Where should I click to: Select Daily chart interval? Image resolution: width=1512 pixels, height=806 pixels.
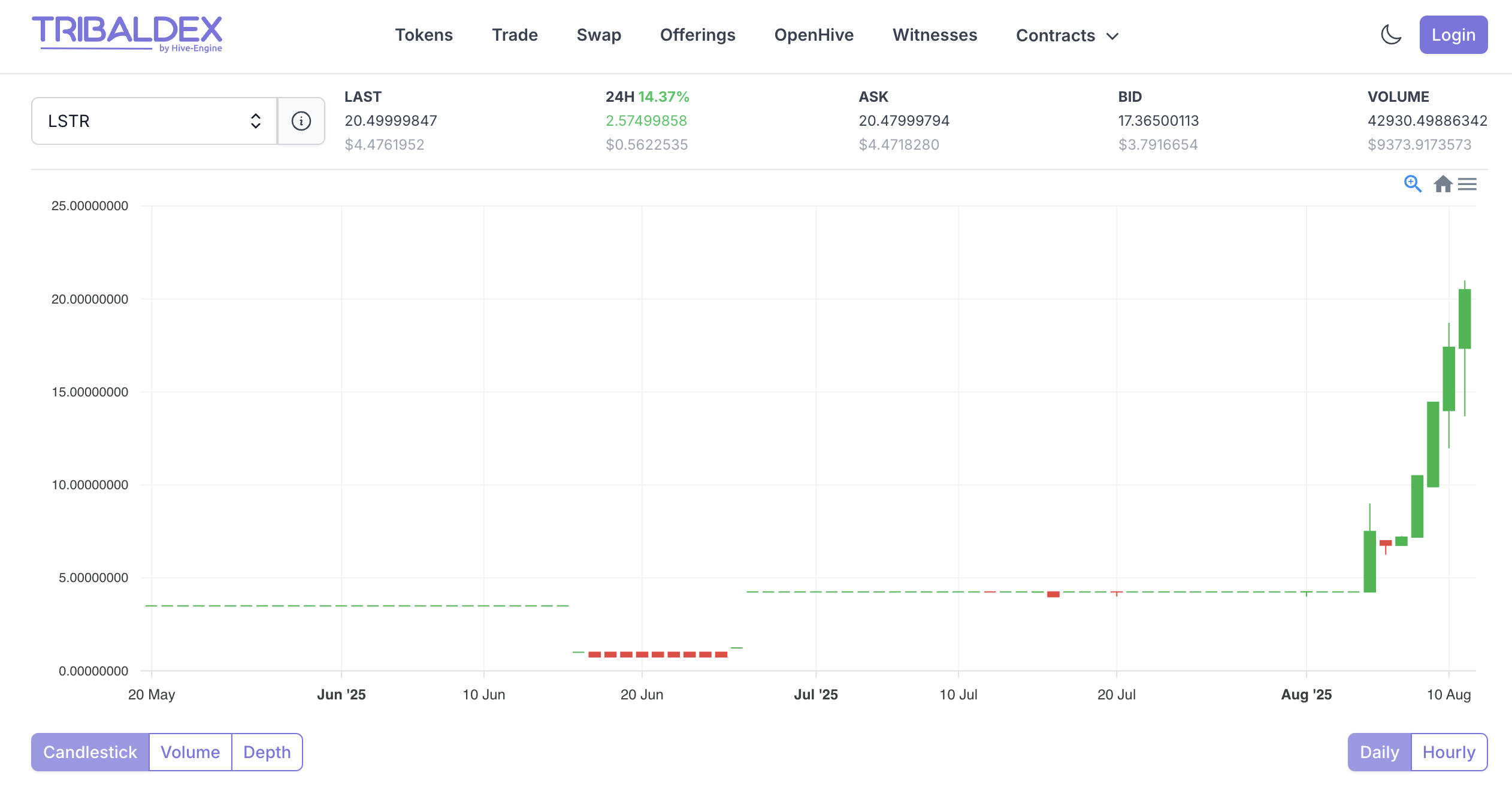click(1380, 752)
